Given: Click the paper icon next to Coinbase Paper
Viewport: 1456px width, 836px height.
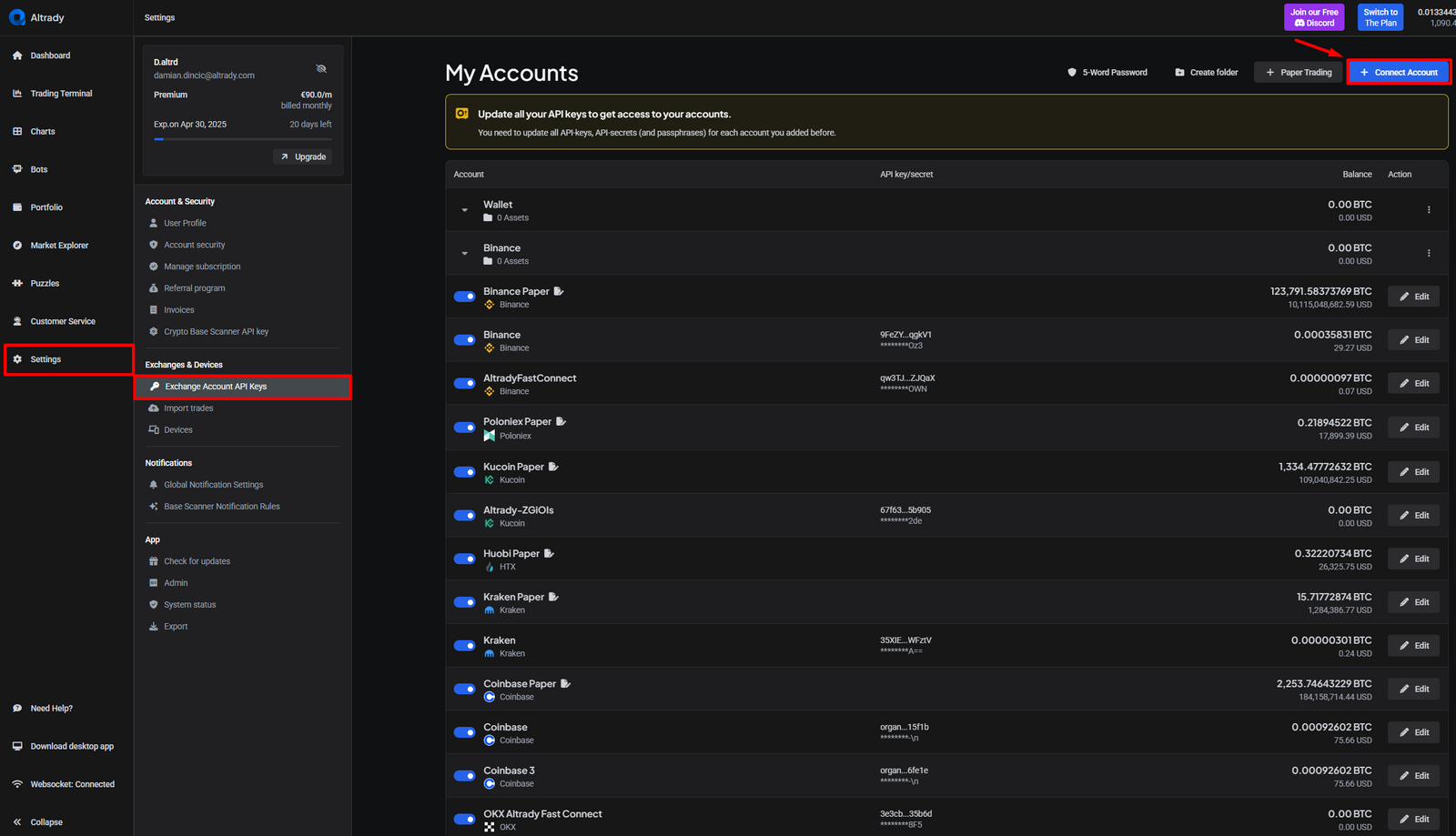Looking at the screenshot, I should click(x=565, y=683).
